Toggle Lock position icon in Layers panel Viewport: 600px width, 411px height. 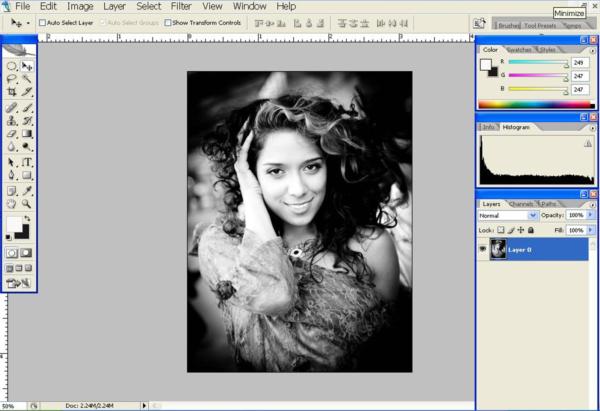click(x=520, y=230)
